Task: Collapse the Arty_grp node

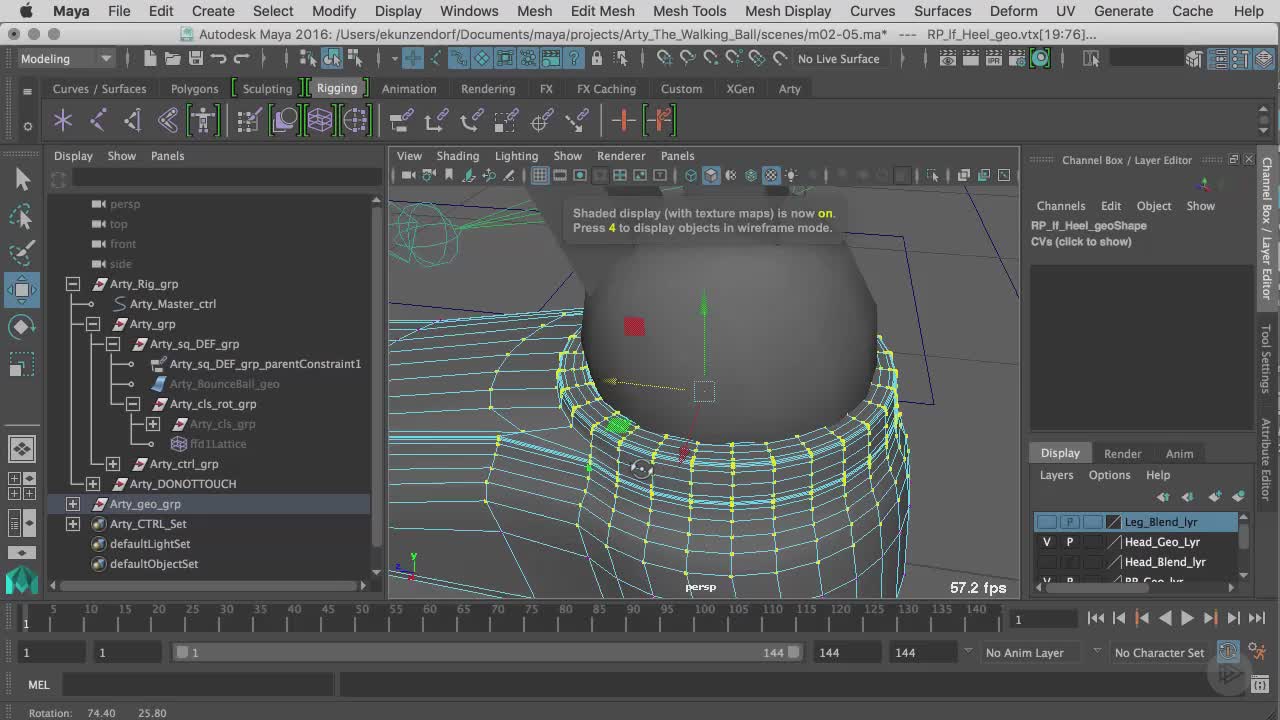Action: (93, 324)
